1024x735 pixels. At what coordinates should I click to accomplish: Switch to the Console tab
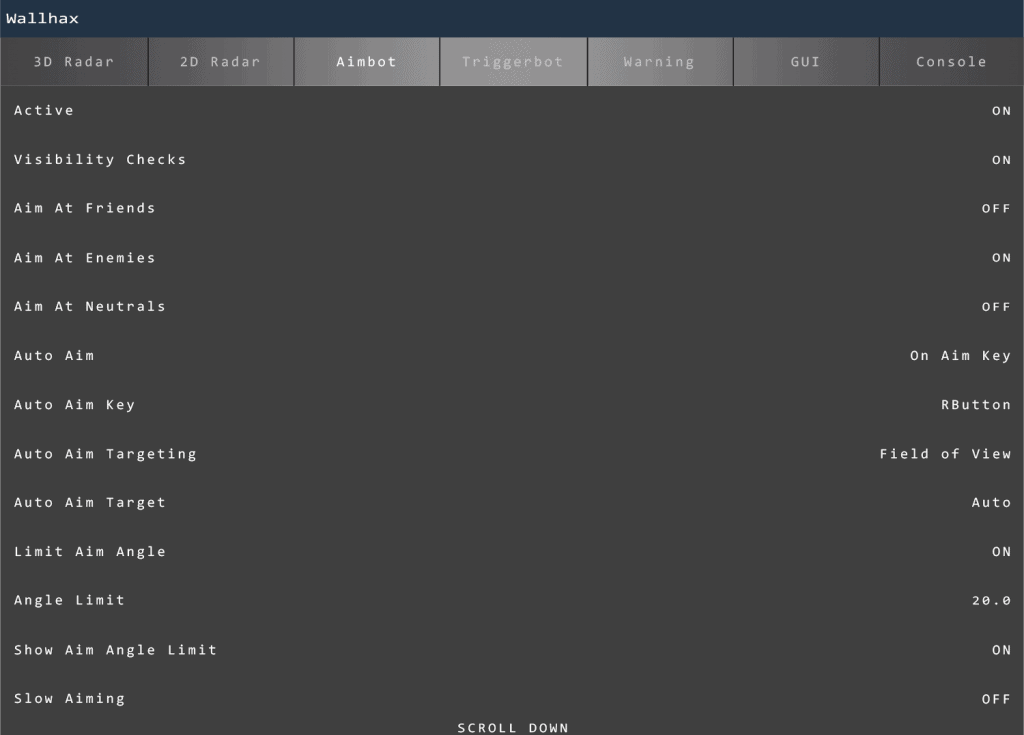951,62
